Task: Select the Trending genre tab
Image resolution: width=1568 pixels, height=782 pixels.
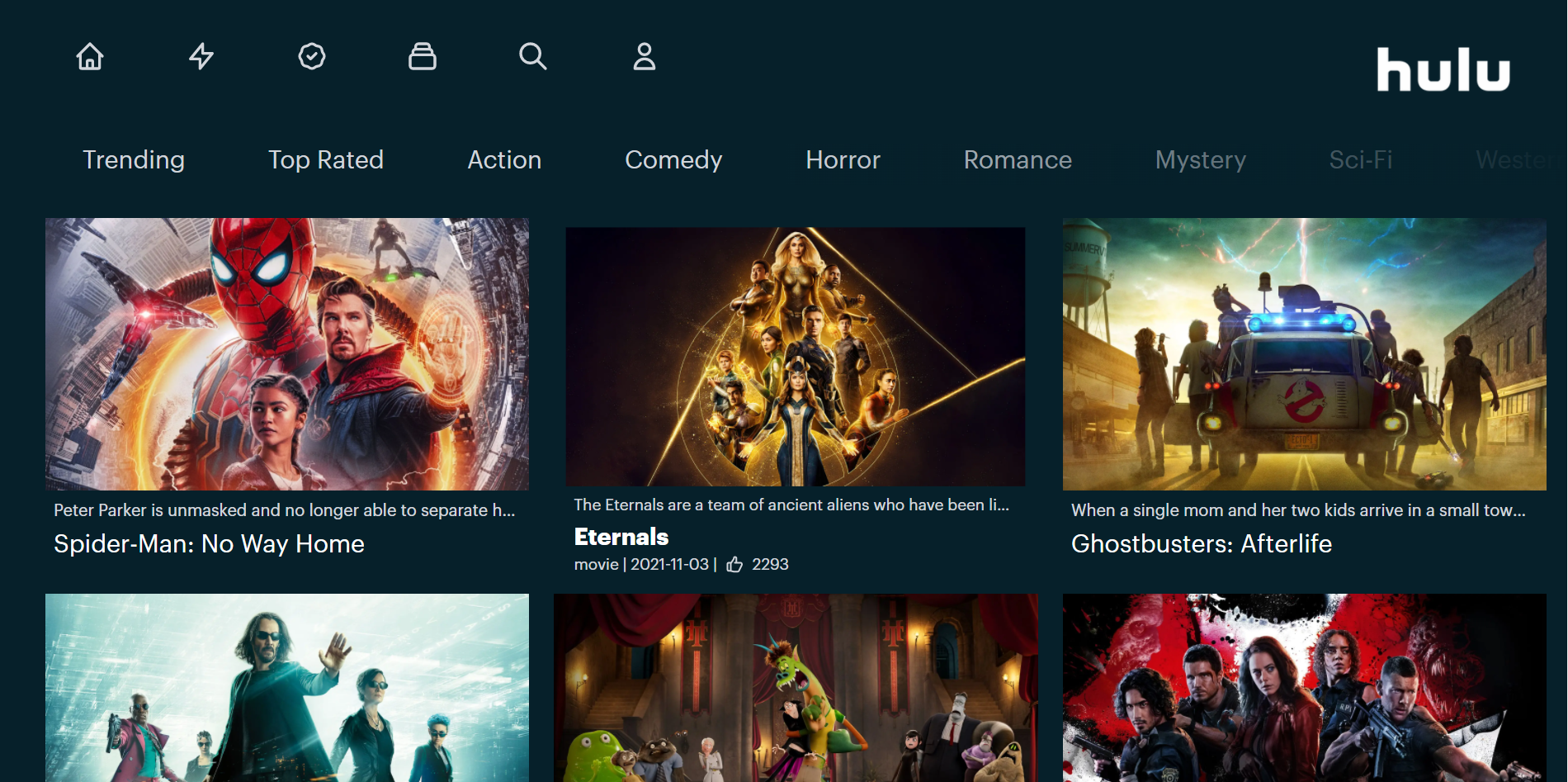Action: (134, 160)
